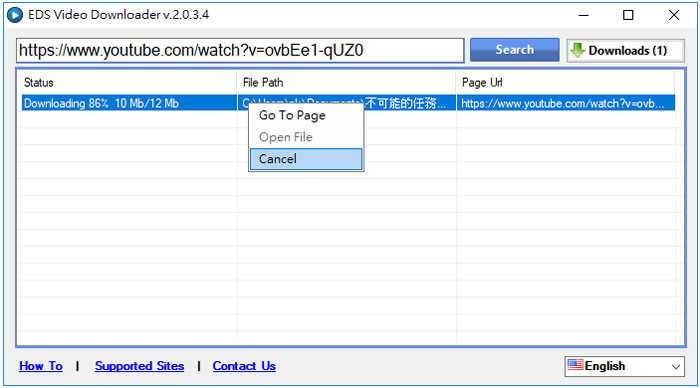This screenshot has height=388, width=700.
Task: Open the Downloads (1) button
Action: (x=625, y=50)
